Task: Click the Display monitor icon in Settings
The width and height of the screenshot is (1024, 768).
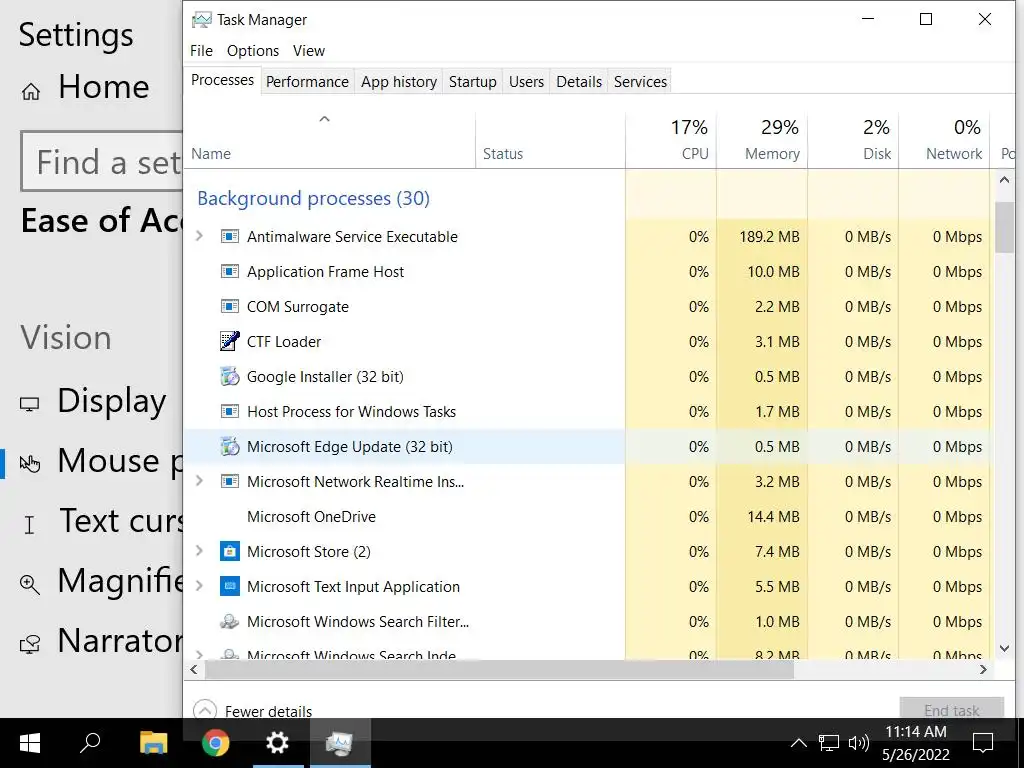Action: [29, 404]
